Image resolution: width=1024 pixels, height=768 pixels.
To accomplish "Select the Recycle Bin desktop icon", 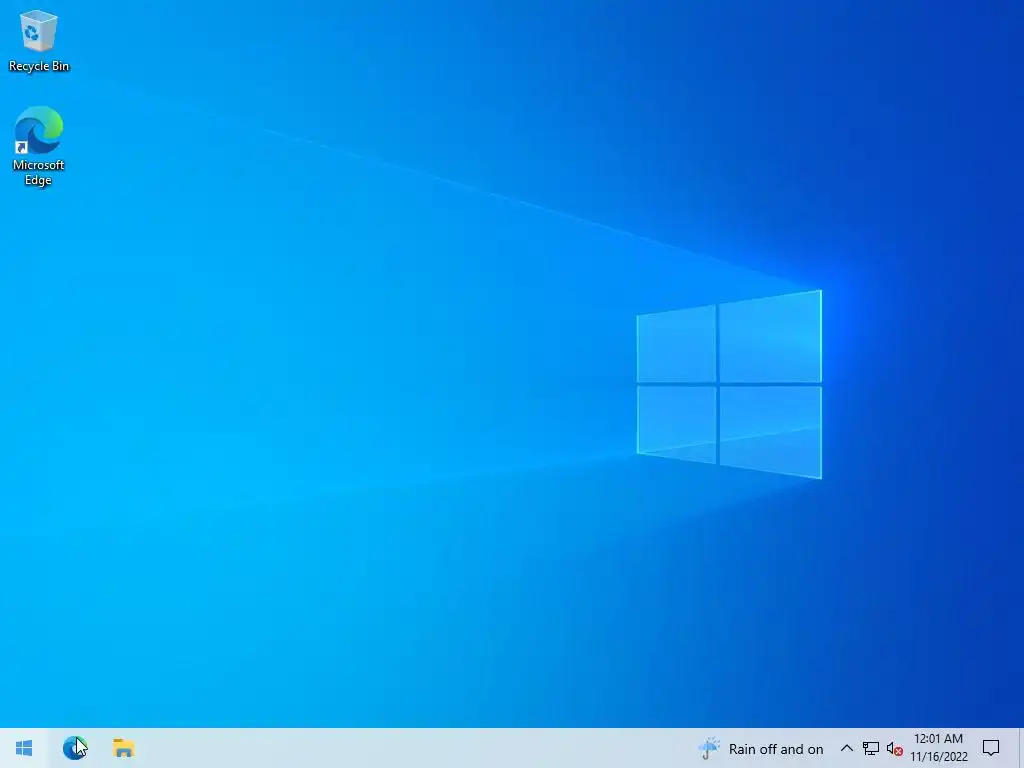I will click(x=39, y=40).
